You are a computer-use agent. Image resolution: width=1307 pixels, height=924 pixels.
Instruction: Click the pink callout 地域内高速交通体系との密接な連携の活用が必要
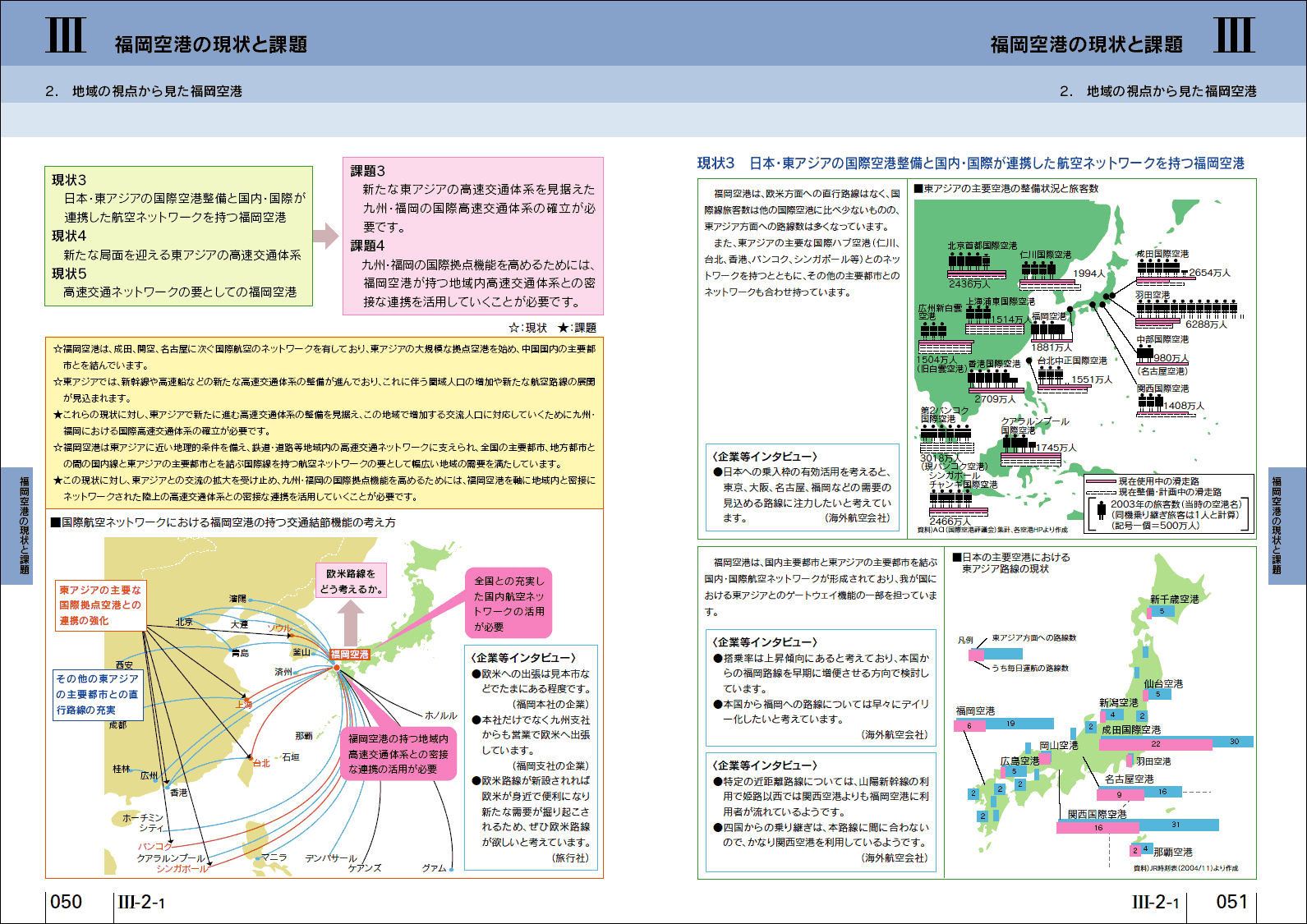398,754
